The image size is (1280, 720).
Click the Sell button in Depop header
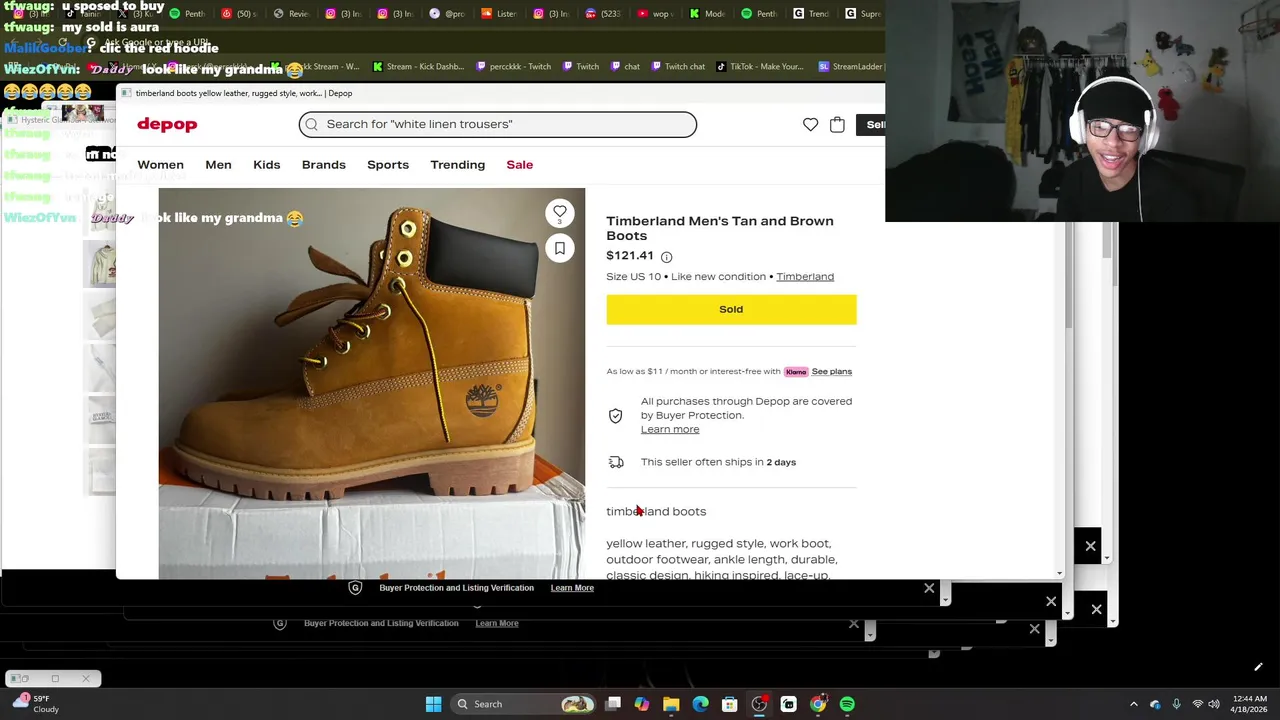(x=870, y=124)
